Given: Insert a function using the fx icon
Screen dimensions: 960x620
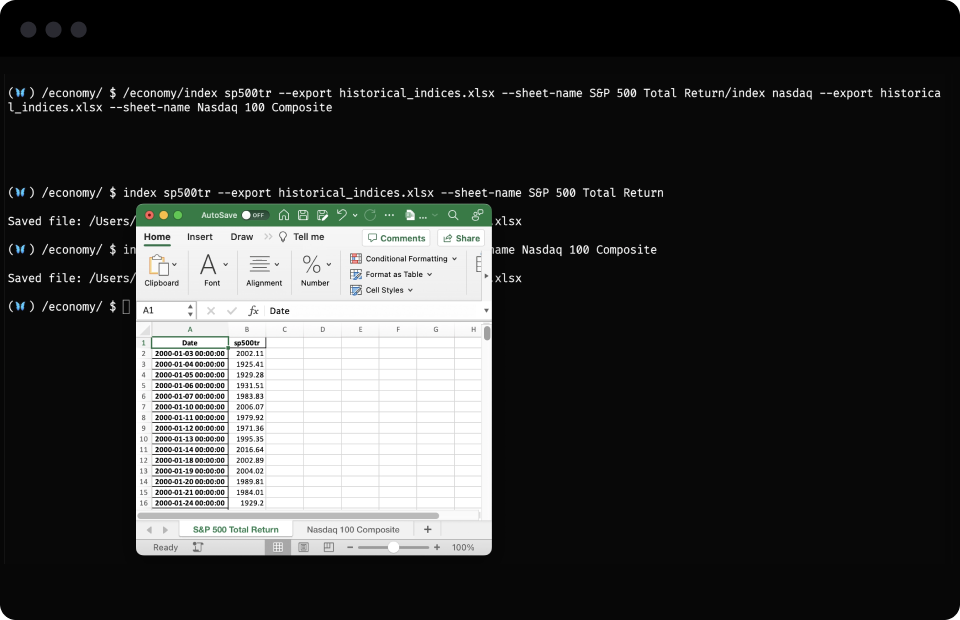Looking at the screenshot, I should [254, 310].
